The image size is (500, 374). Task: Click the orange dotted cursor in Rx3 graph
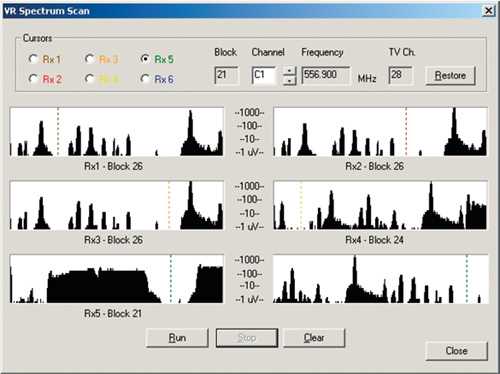click(169, 205)
